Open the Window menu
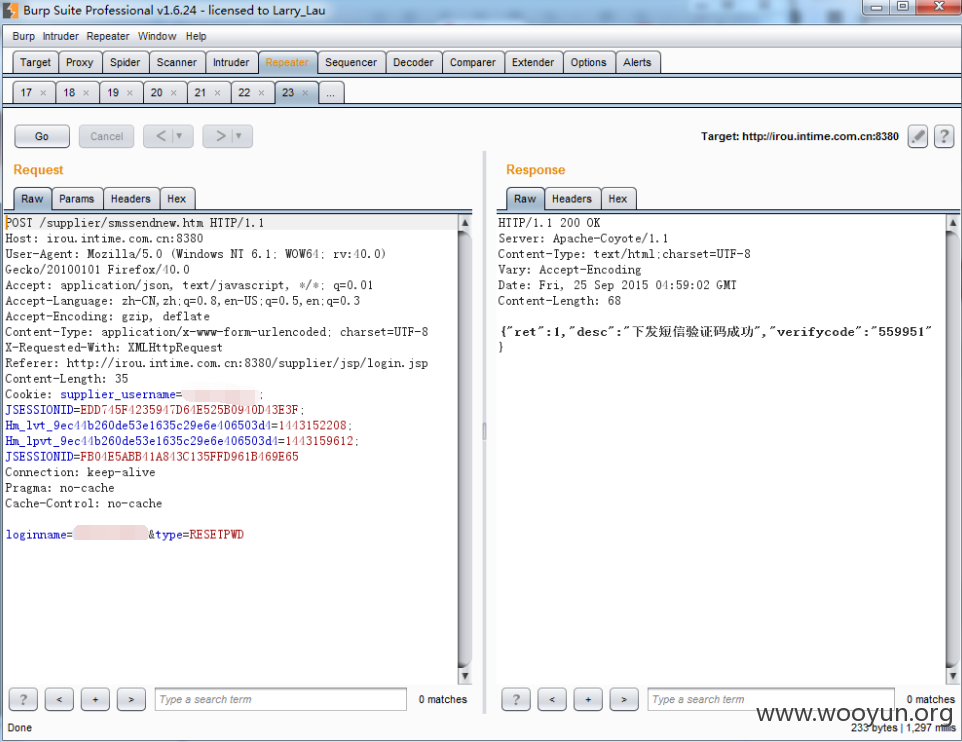Viewport: 962px width, 742px height. (157, 36)
